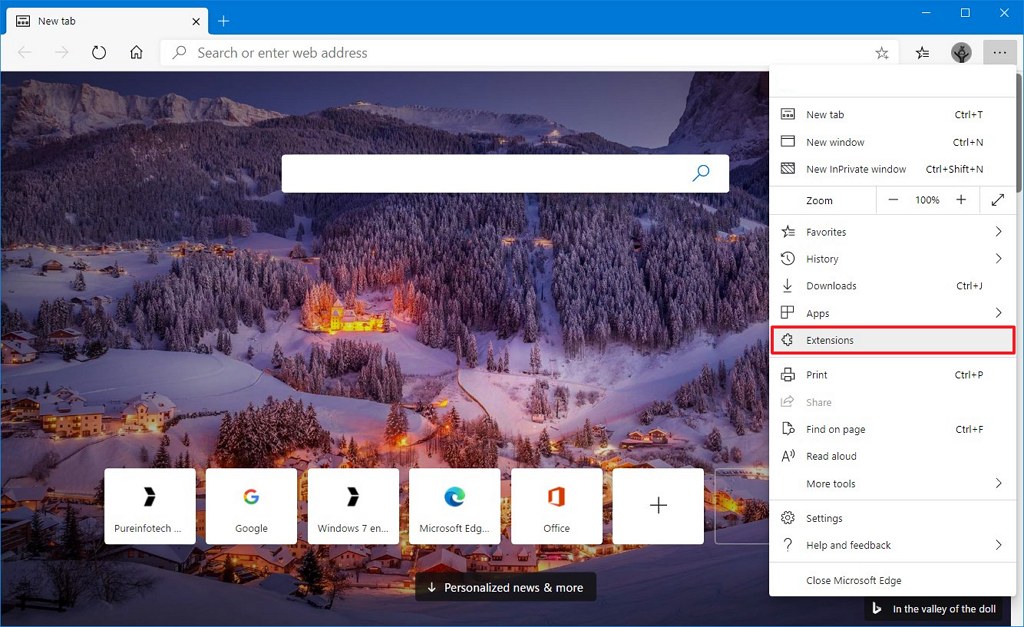The image size is (1024, 627).
Task: Choose New tab from the menu
Action: 893,114
